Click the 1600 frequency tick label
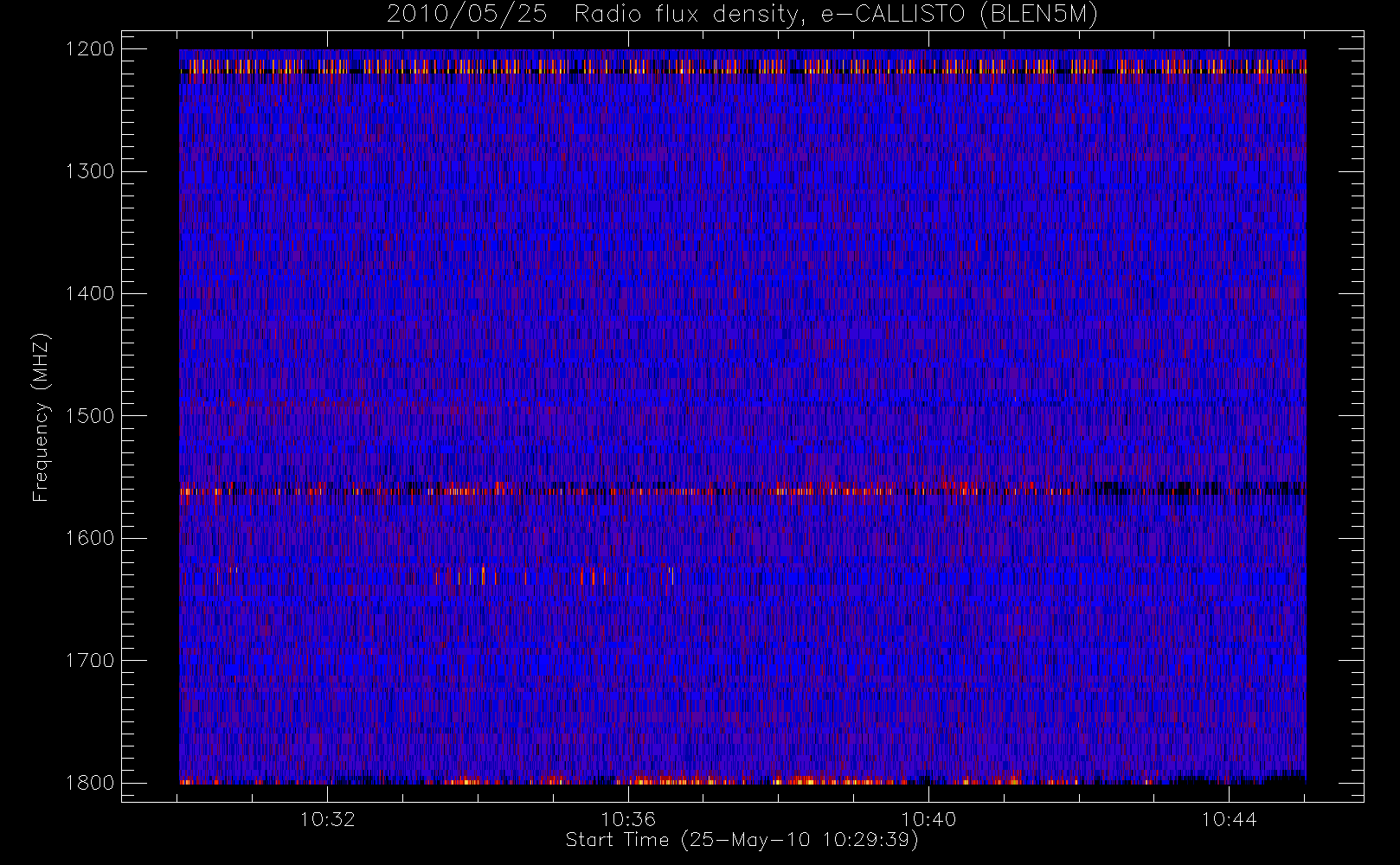1400x865 pixels. point(90,538)
